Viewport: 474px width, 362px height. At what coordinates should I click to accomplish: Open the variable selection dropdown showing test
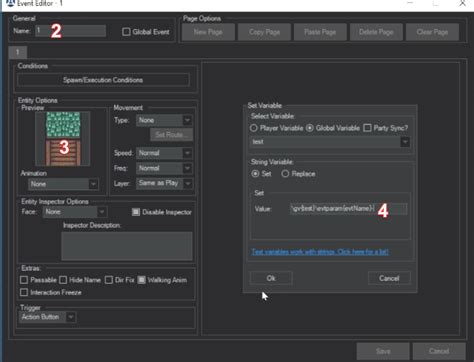(x=330, y=142)
